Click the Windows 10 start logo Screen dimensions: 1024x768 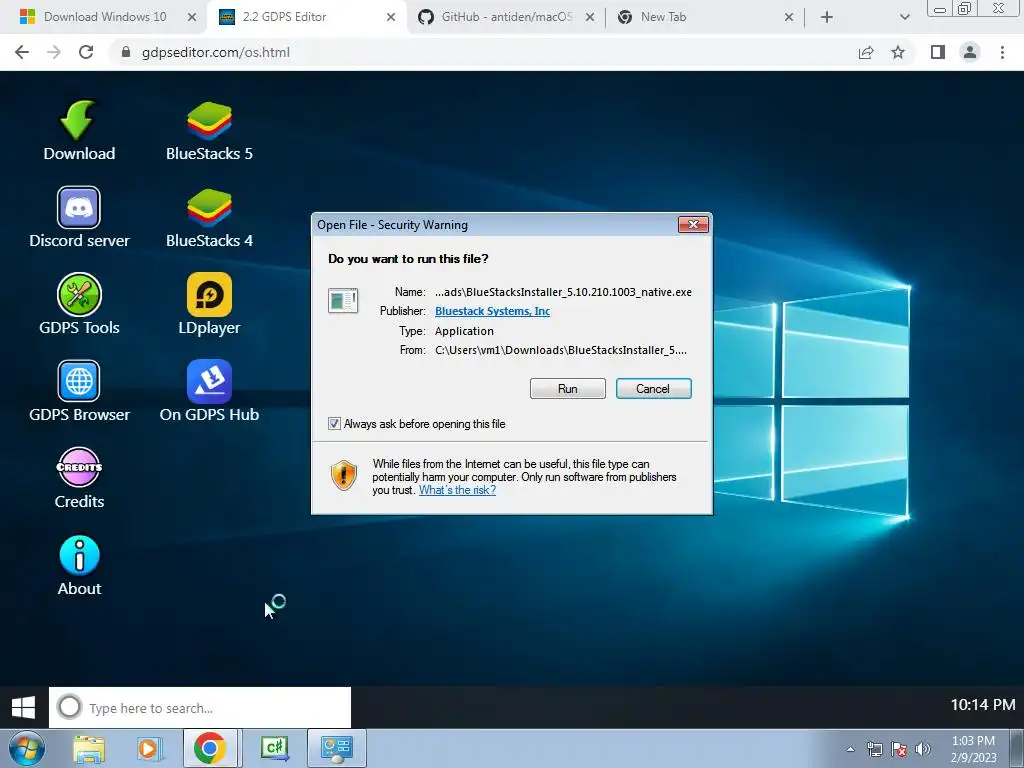pos(24,707)
